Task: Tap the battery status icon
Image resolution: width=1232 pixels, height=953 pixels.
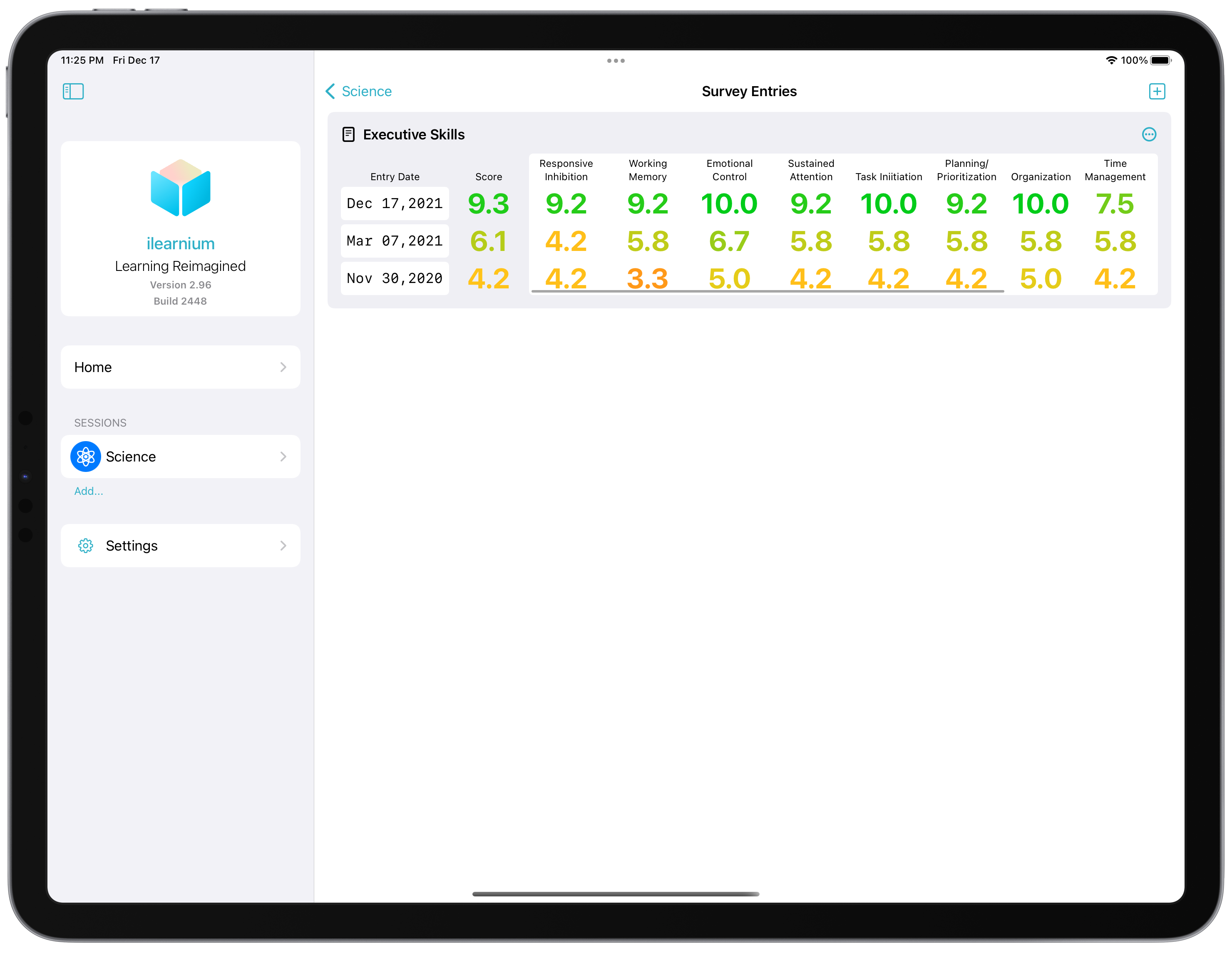Action: (x=1160, y=60)
